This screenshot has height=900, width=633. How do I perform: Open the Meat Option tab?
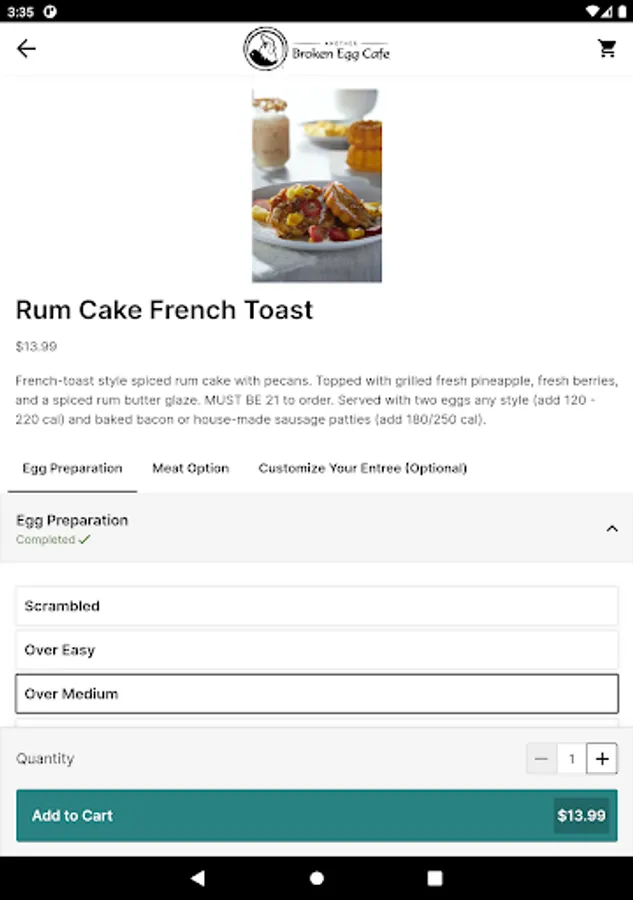pyautogui.click(x=190, y=468)
